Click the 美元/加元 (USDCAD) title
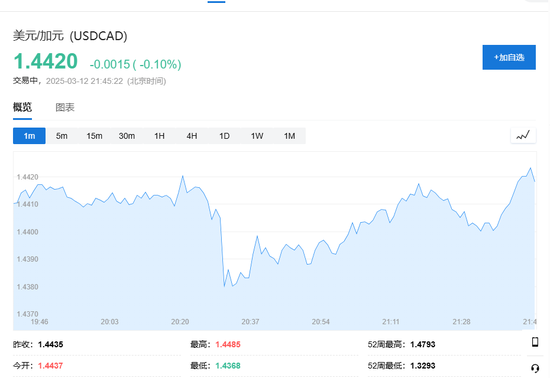 [x=70, y=36]
